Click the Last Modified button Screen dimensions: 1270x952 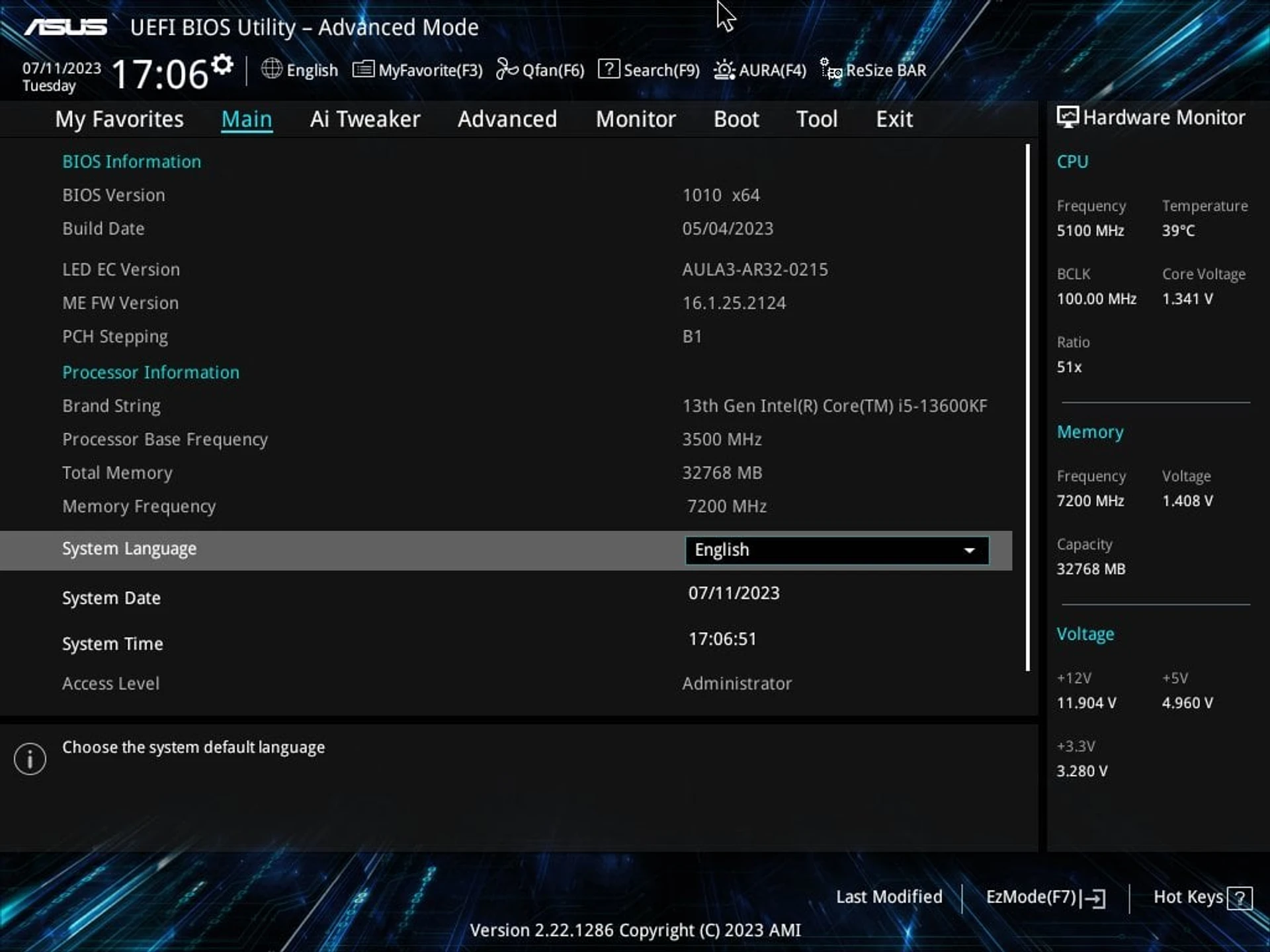889,897
